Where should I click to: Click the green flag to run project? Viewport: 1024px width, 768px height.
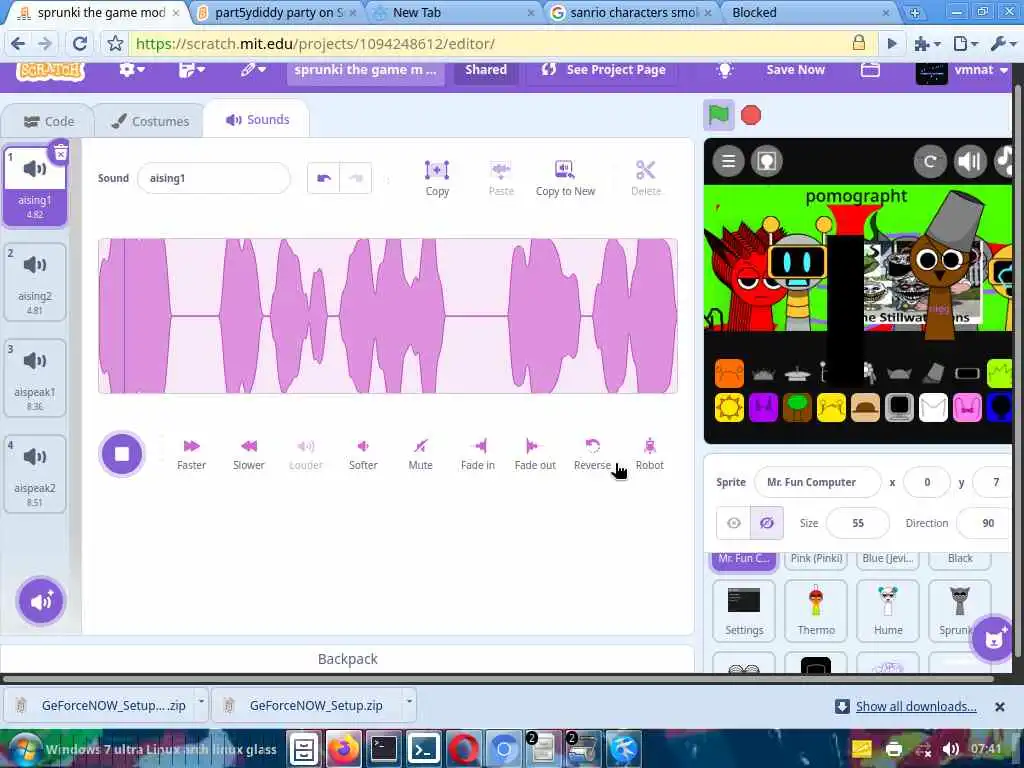(x=718, y=116)
